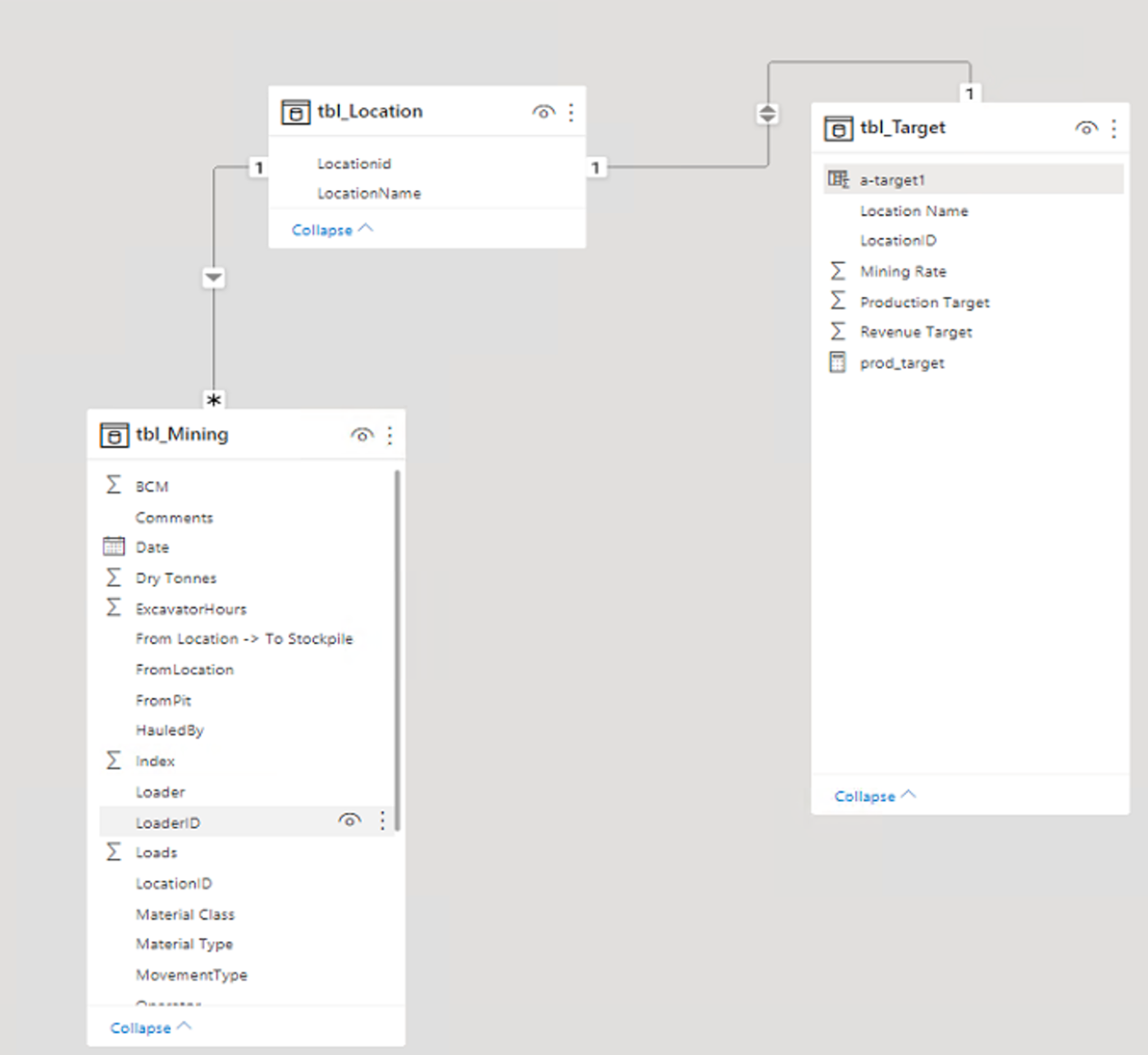Click sigma icon next to BCM
The width and height of the screenshot is (1148, 1055).
pyautogui.click(x=114, y=485)
